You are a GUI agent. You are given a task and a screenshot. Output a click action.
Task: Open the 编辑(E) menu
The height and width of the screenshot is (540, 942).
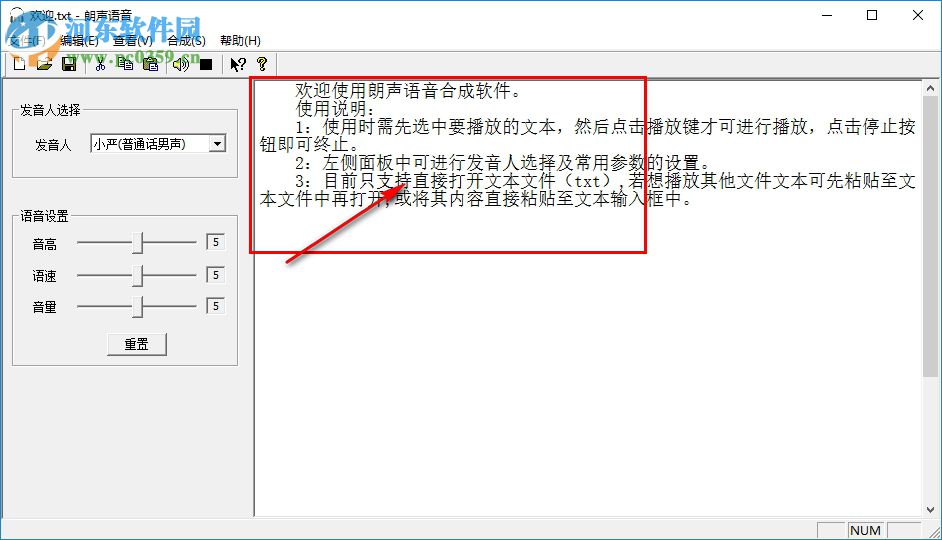point(79,41)
